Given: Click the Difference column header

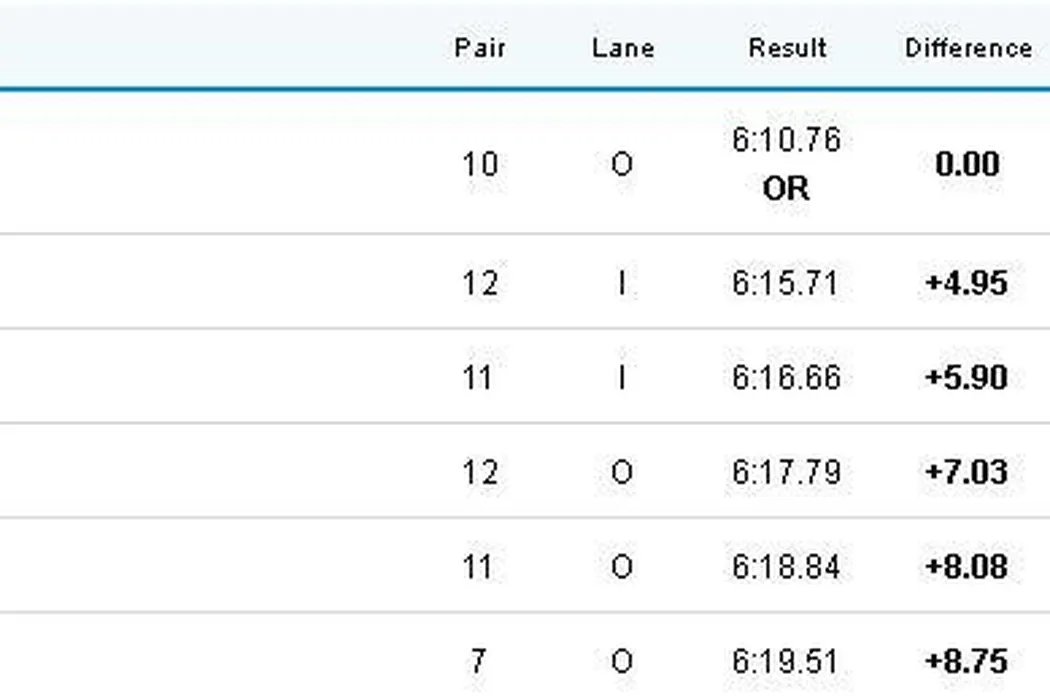Looking at the screenshot, I should [x=968, y=48].
